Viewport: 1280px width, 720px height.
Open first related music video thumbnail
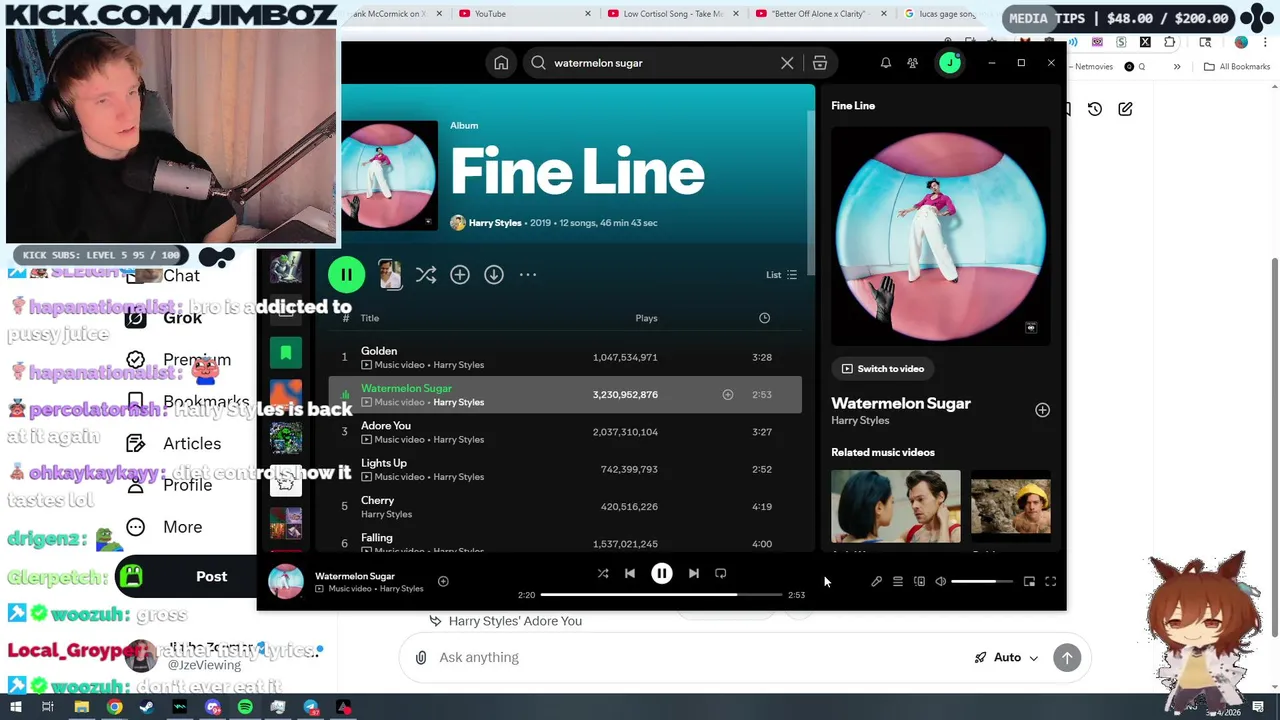(x=896, y=507)
